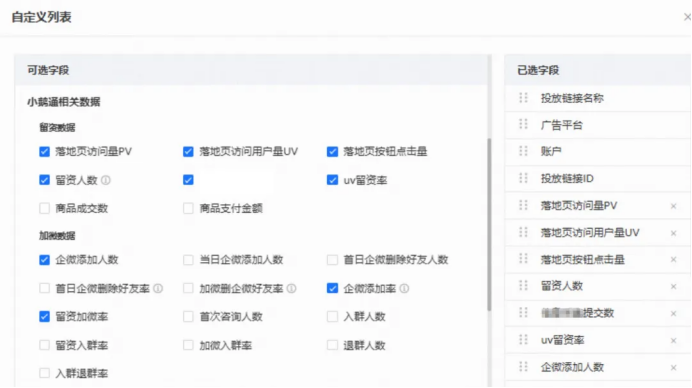Click the available fields panel scrollbar
Viewport: 692px width, 388px height.
[x=489, y=224]
